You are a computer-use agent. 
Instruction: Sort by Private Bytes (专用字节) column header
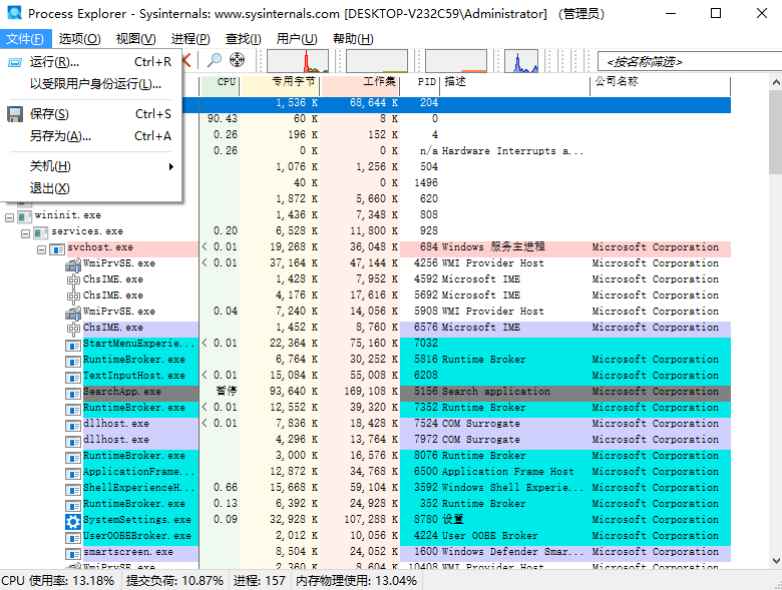point(280,82)
